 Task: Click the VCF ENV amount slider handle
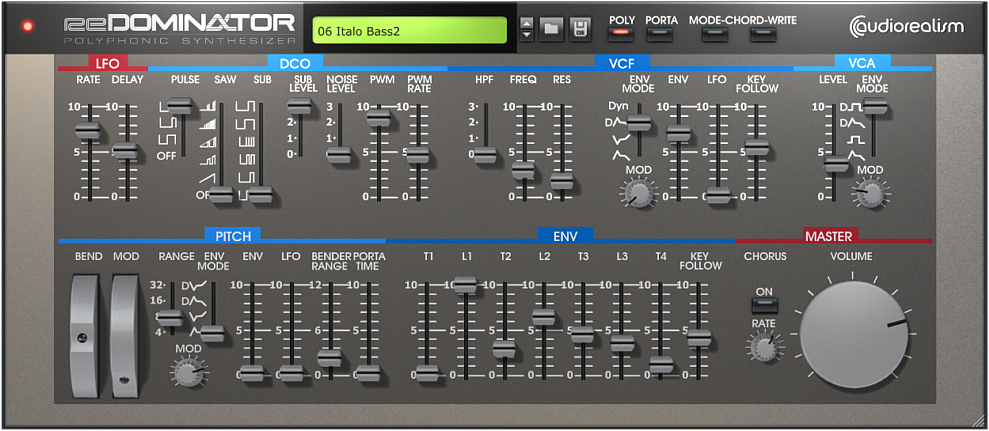pos(678,133)
